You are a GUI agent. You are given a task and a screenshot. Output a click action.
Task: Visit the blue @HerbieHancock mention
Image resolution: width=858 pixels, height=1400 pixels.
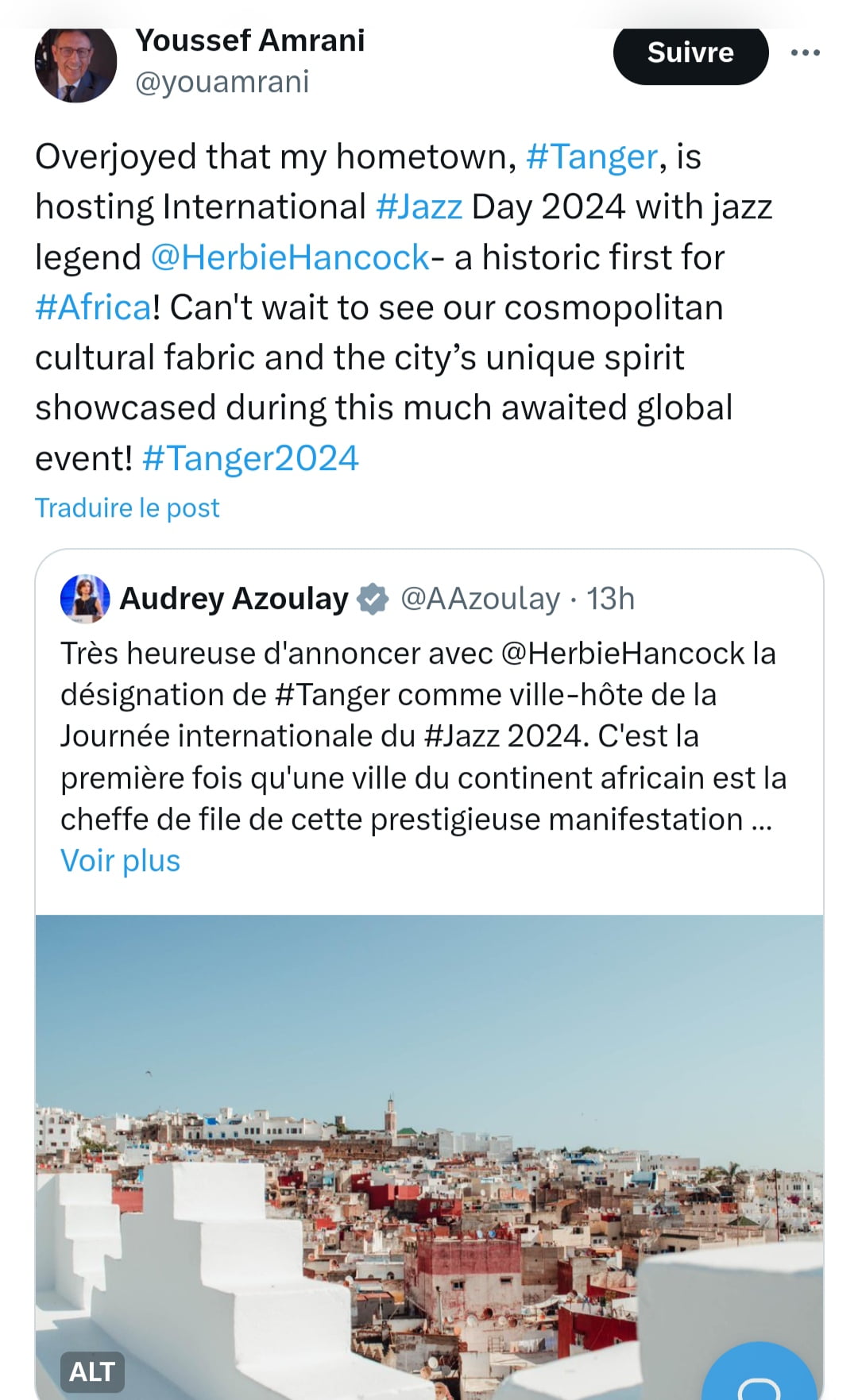290,258
